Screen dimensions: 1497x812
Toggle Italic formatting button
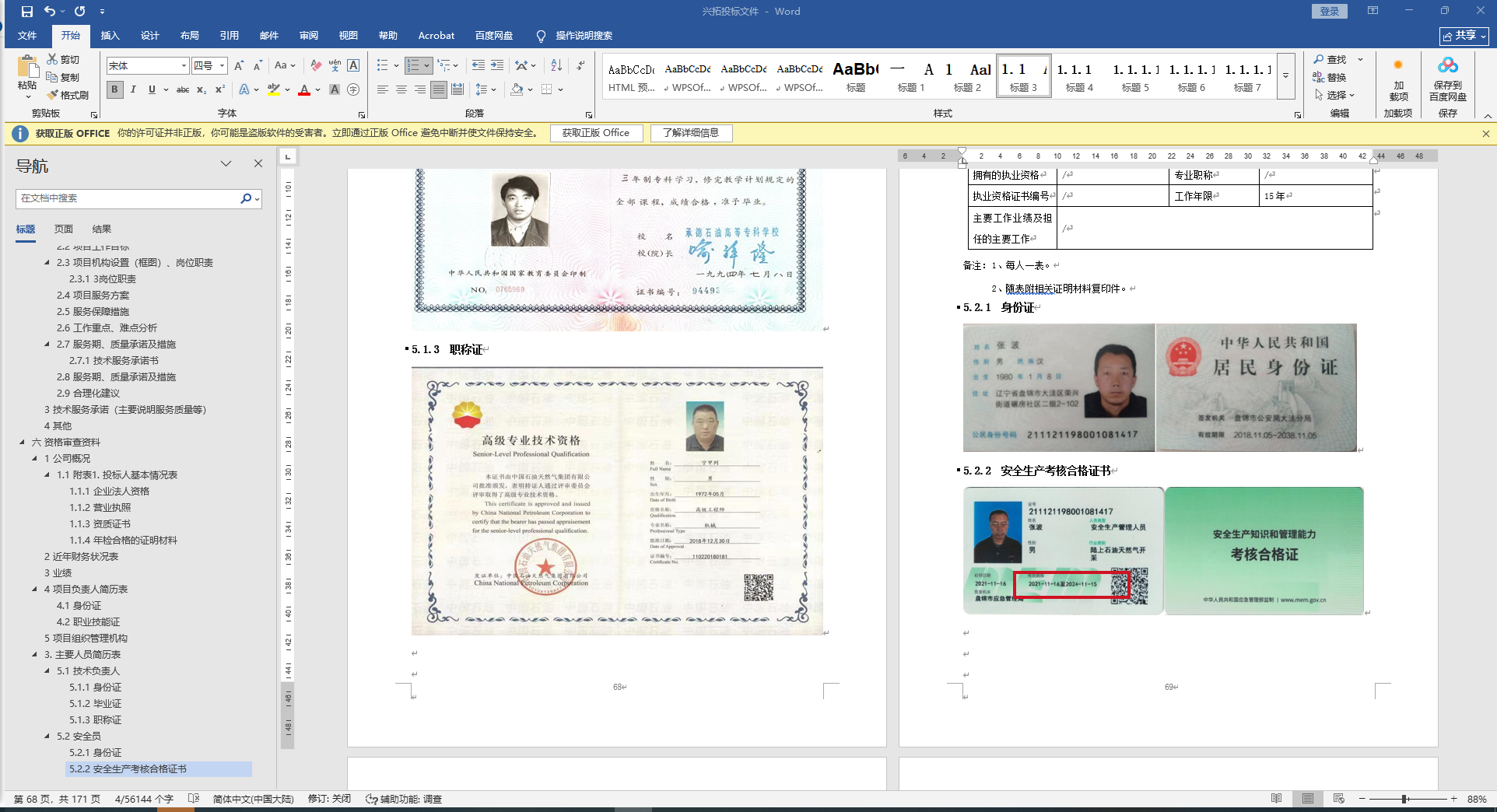(133, 89)
